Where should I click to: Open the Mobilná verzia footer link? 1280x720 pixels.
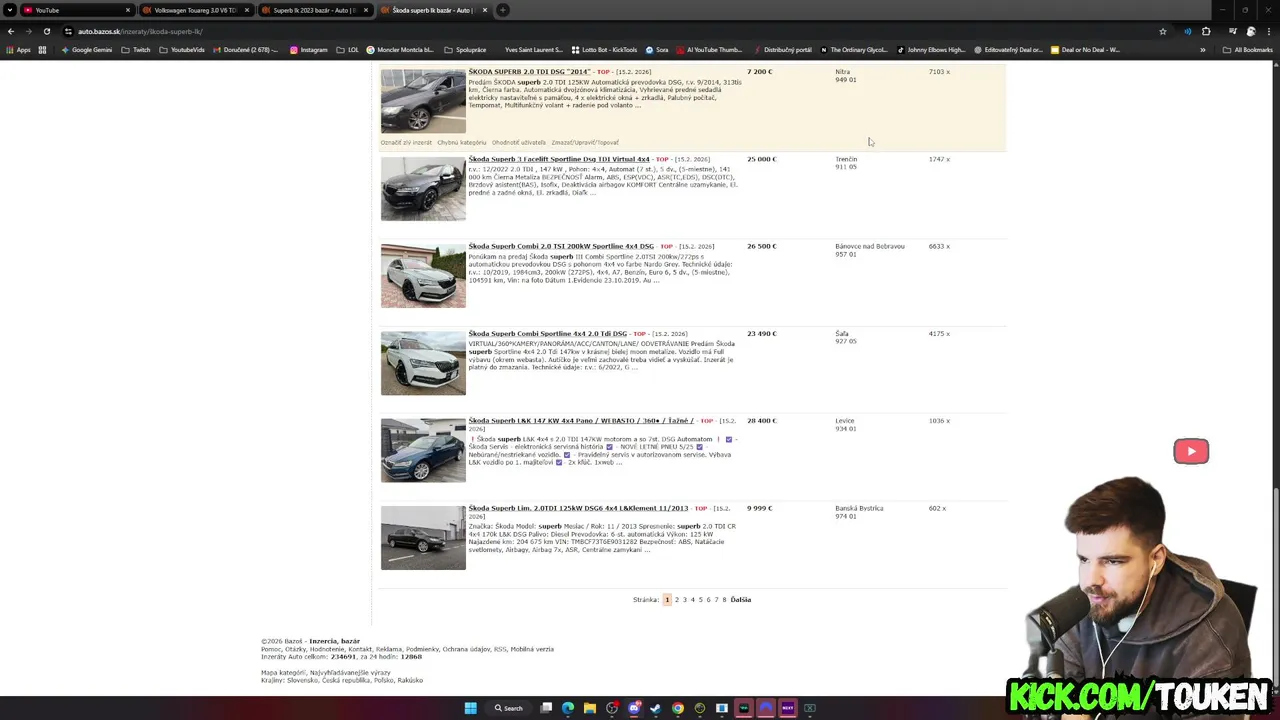[531, 649]
